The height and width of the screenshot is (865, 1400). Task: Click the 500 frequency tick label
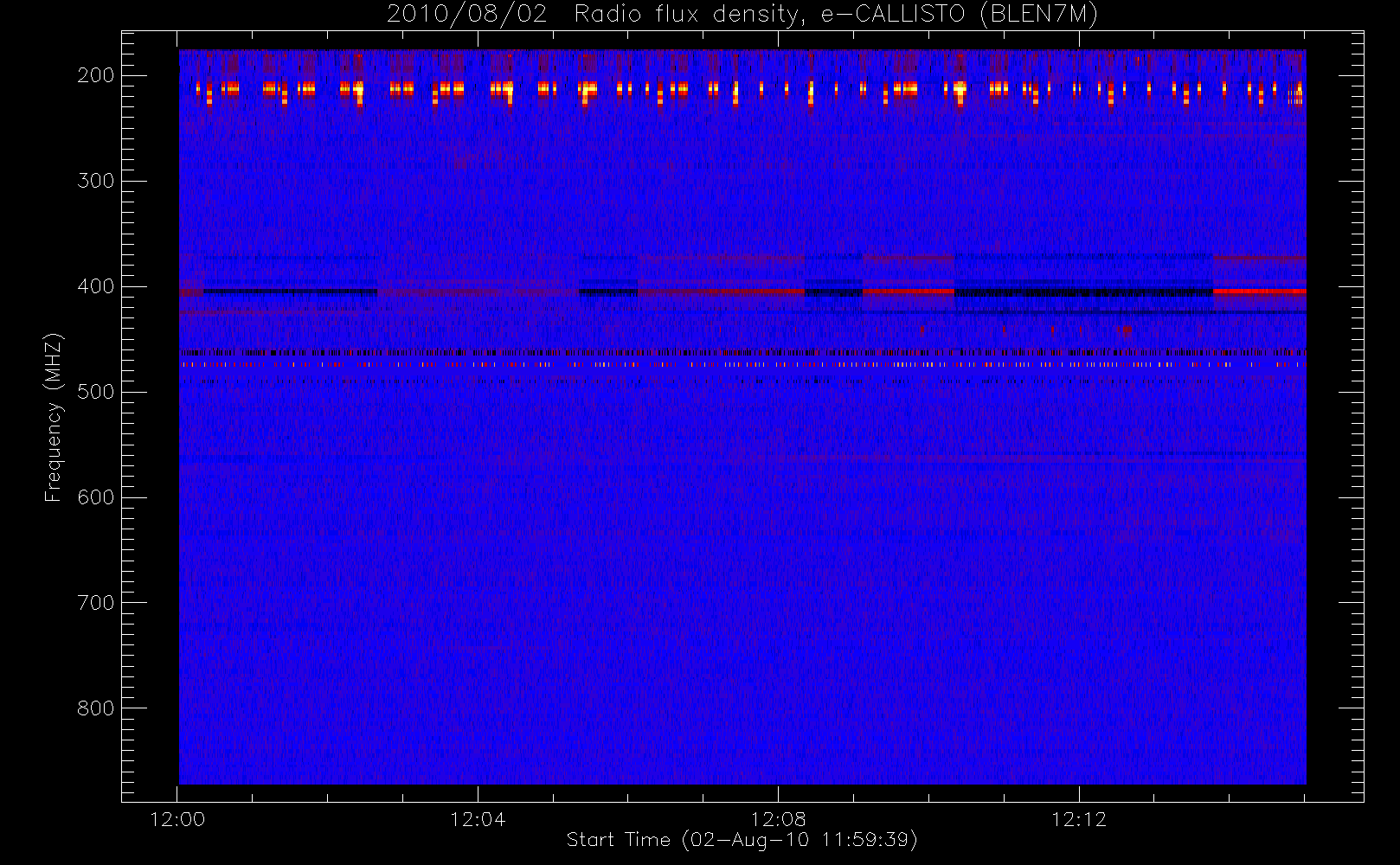pos(96,392)
